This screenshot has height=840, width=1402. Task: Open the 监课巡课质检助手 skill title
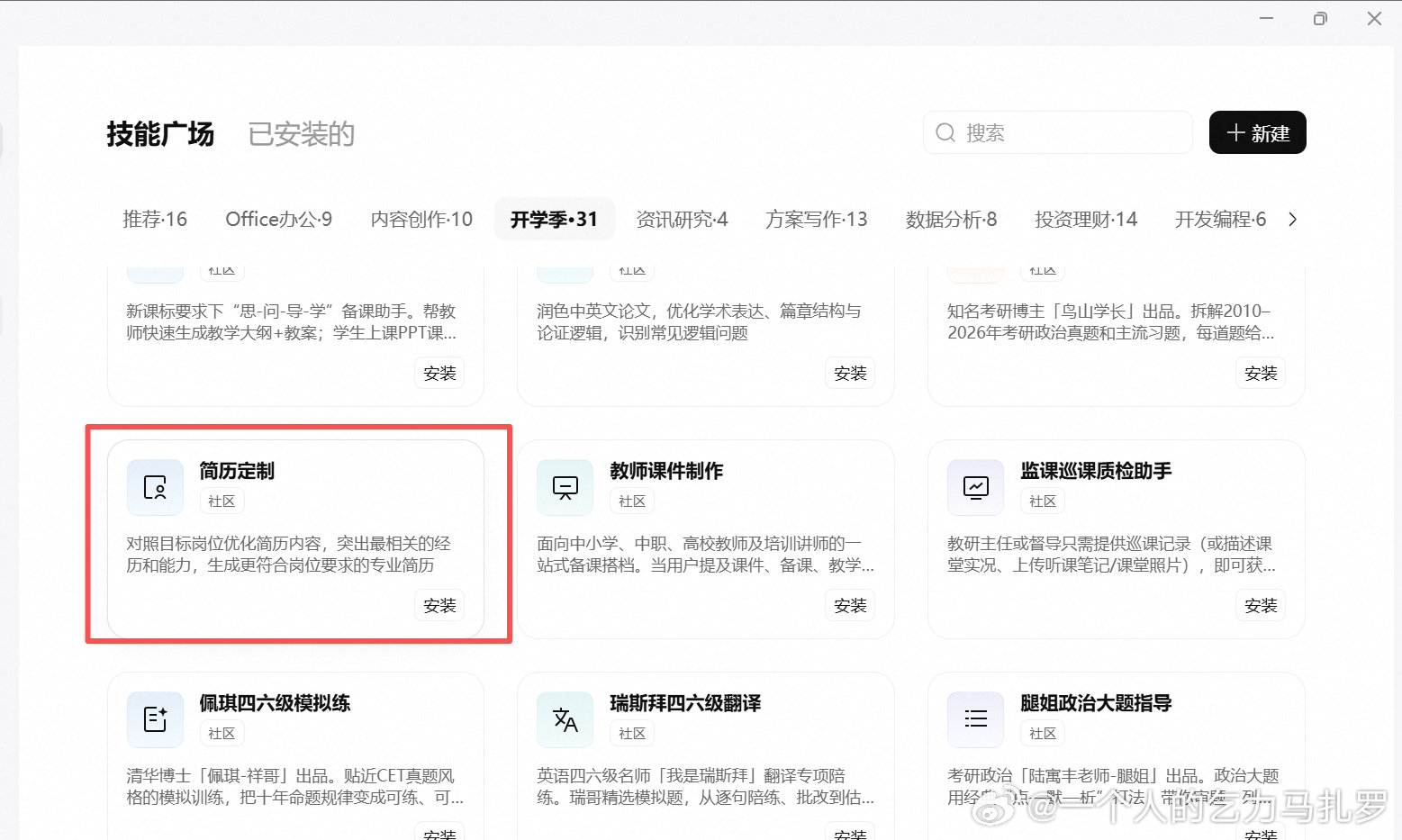pyautogui.click(x=1096, y=471)
